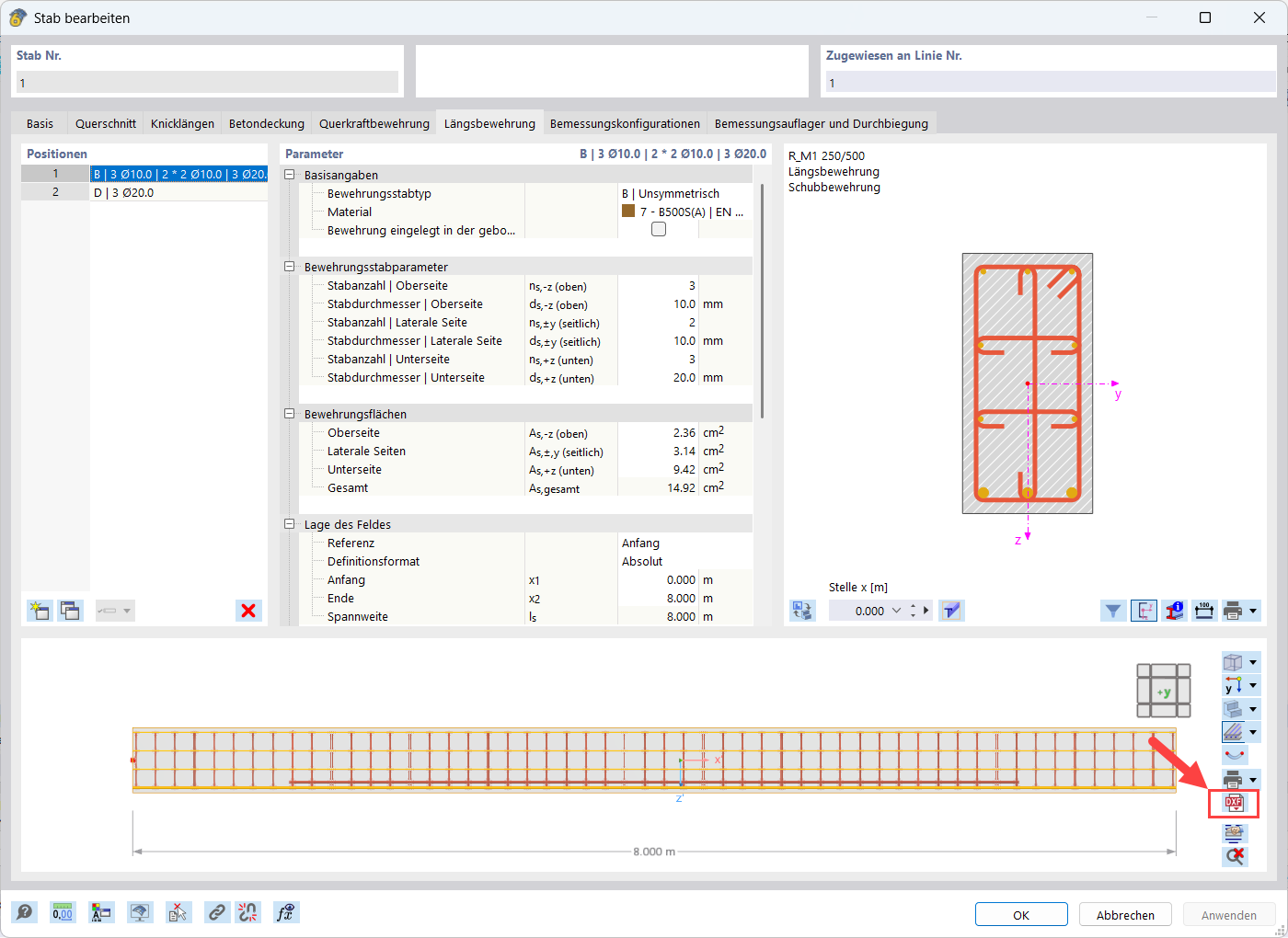Switch to the Basis tab
This screenshot has width=1288, height=938.
pyautogui.click(x=40, y=123)
